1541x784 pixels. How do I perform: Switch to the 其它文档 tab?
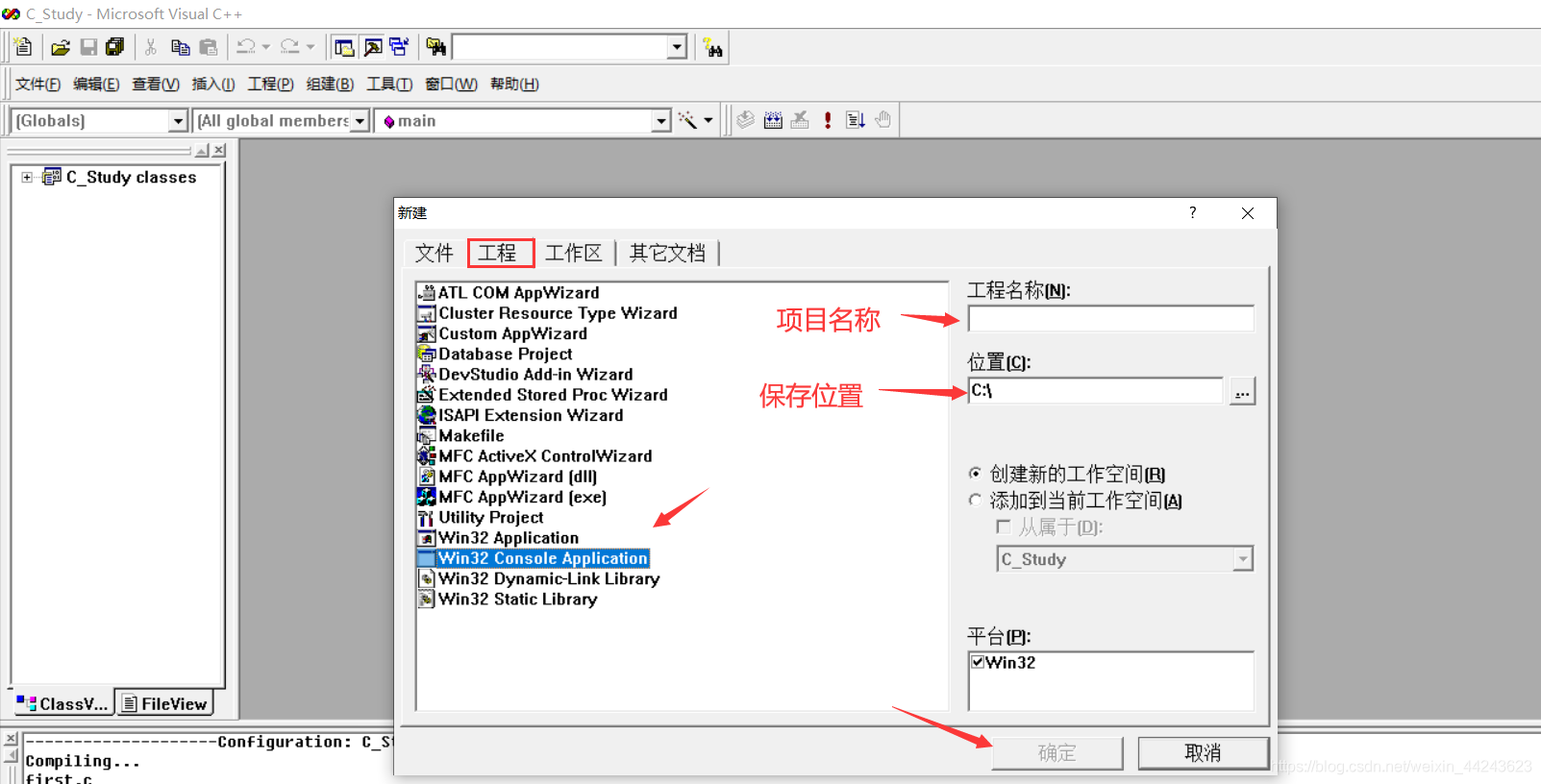(x=667, y=253)
